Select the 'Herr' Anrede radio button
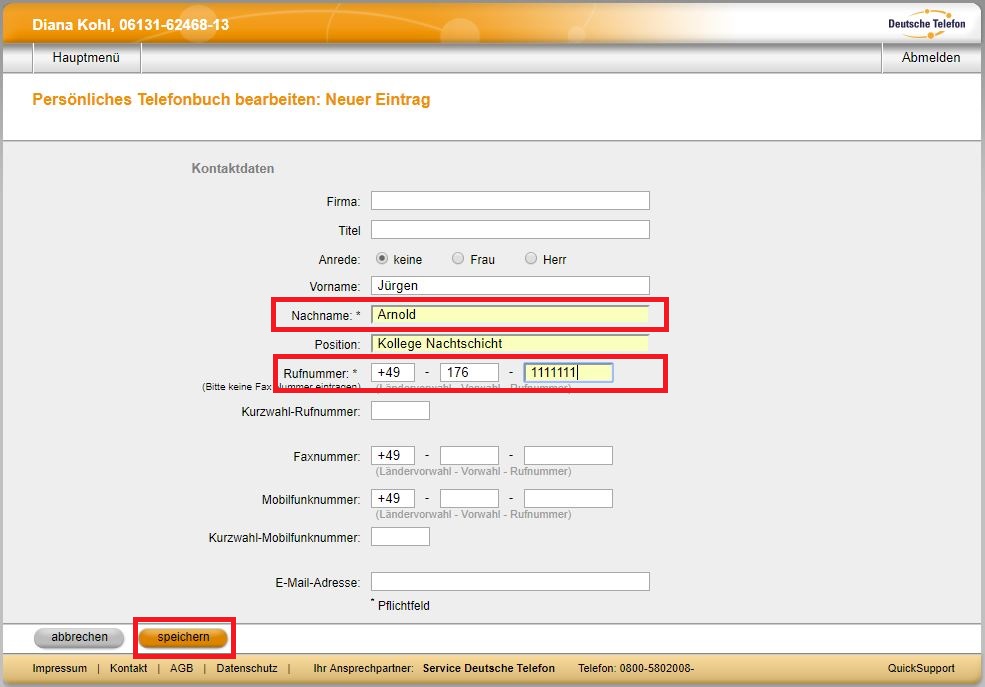Image resolution: width=985 pixels, height=687 pixels. coord(531,258)
